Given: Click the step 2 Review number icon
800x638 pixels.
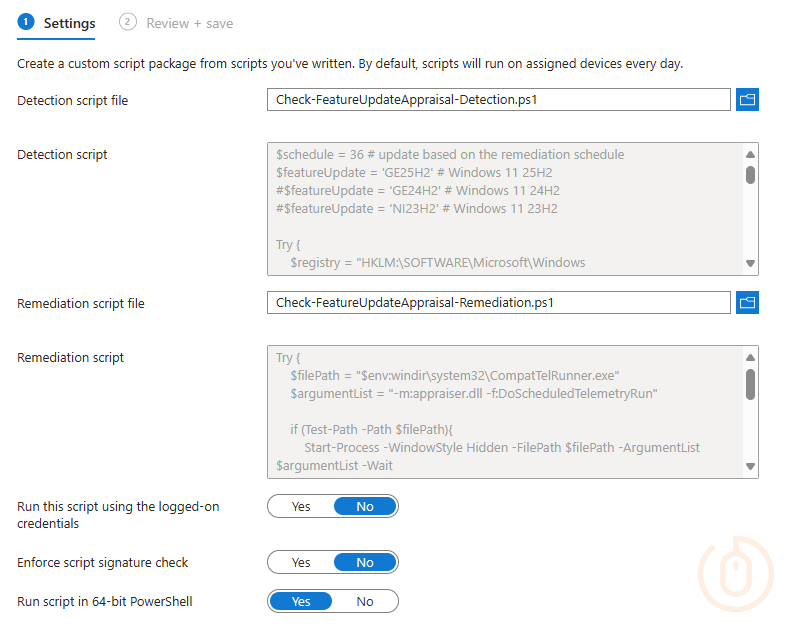Looking at the screenshot, I should click(127, 22).
